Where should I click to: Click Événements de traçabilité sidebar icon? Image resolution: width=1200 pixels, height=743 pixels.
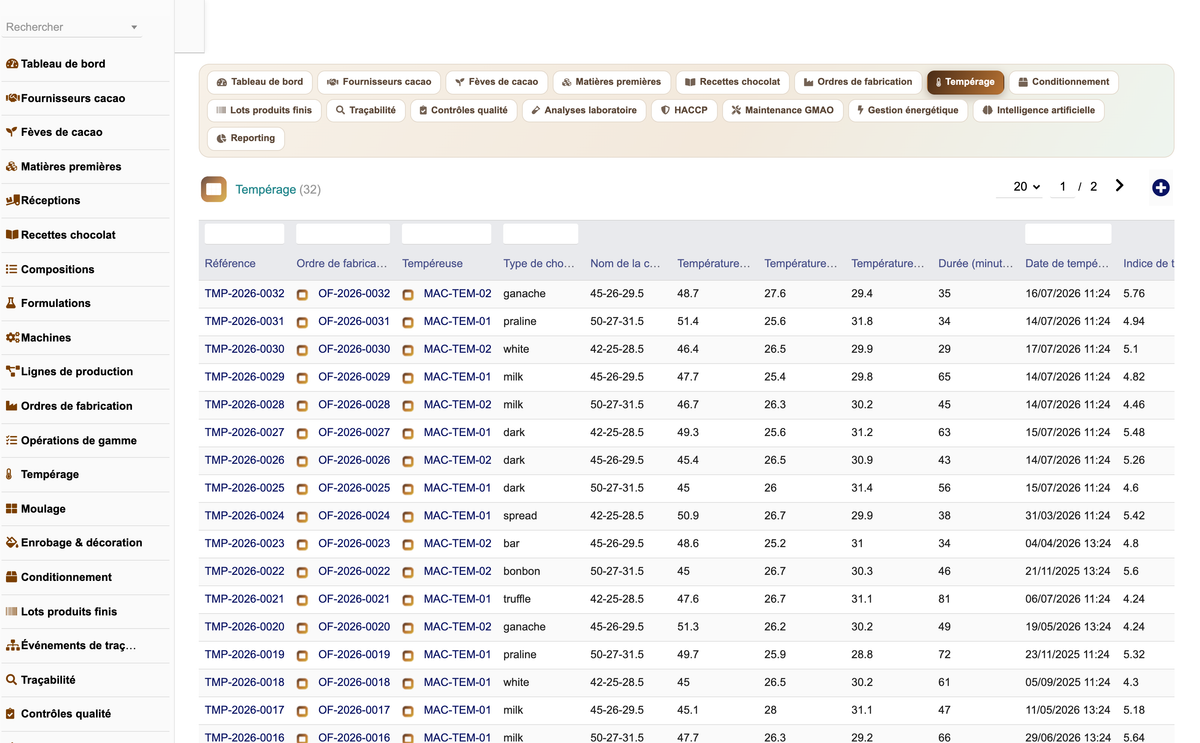coord(12,645)
